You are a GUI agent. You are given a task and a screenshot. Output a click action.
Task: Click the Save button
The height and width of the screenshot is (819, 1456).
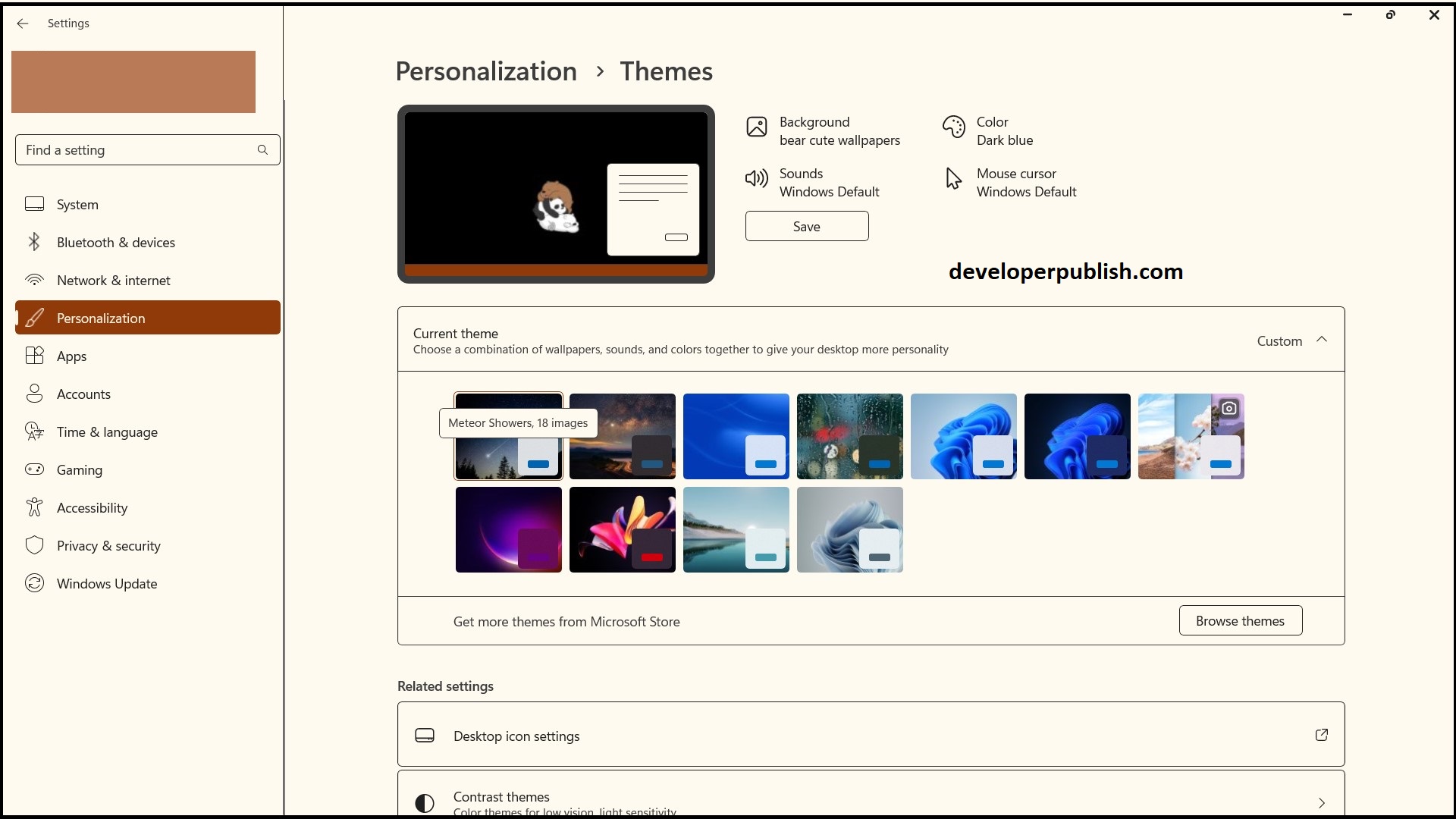pos(806,226)
